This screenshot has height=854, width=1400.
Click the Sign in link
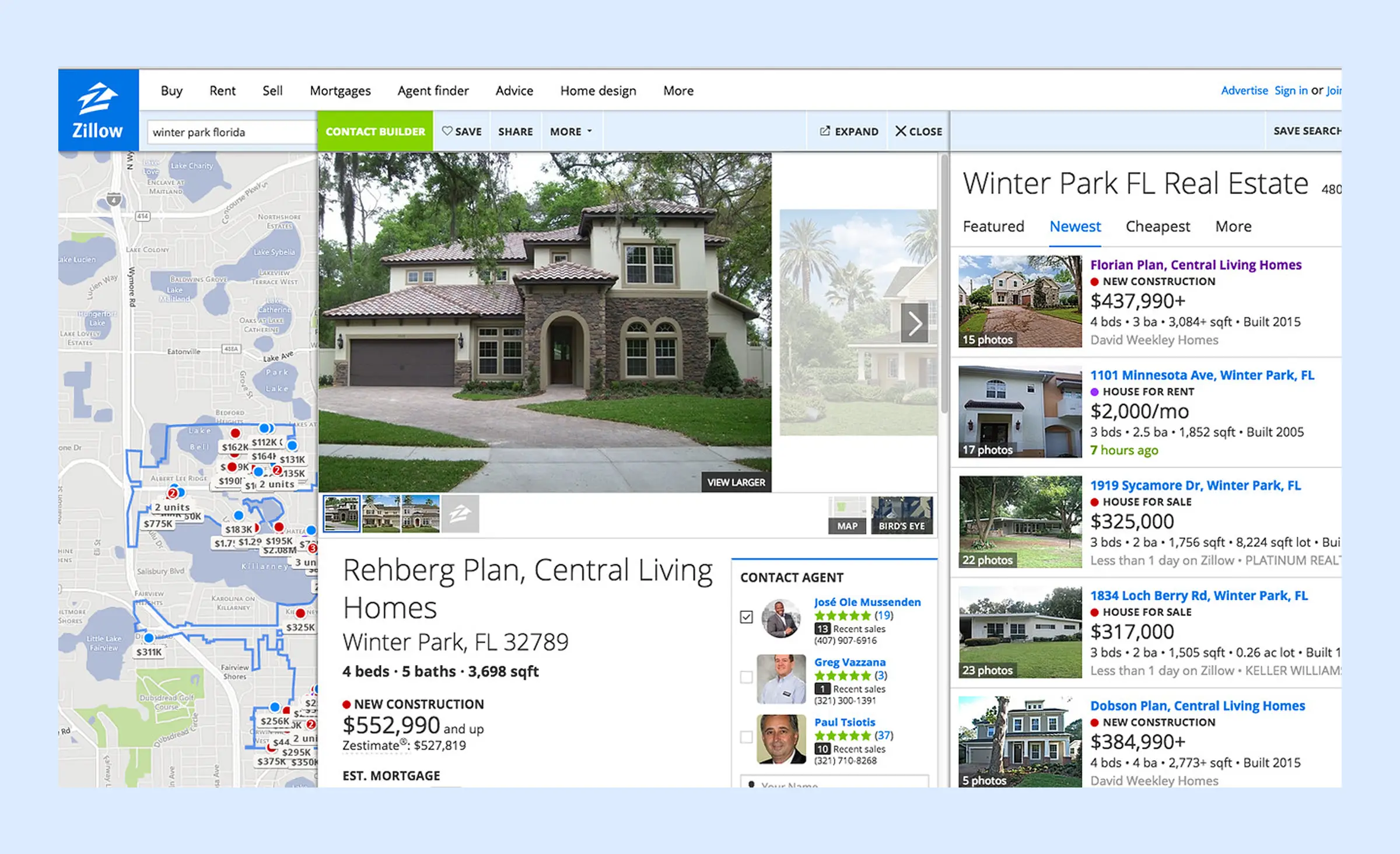[1291, 90]
